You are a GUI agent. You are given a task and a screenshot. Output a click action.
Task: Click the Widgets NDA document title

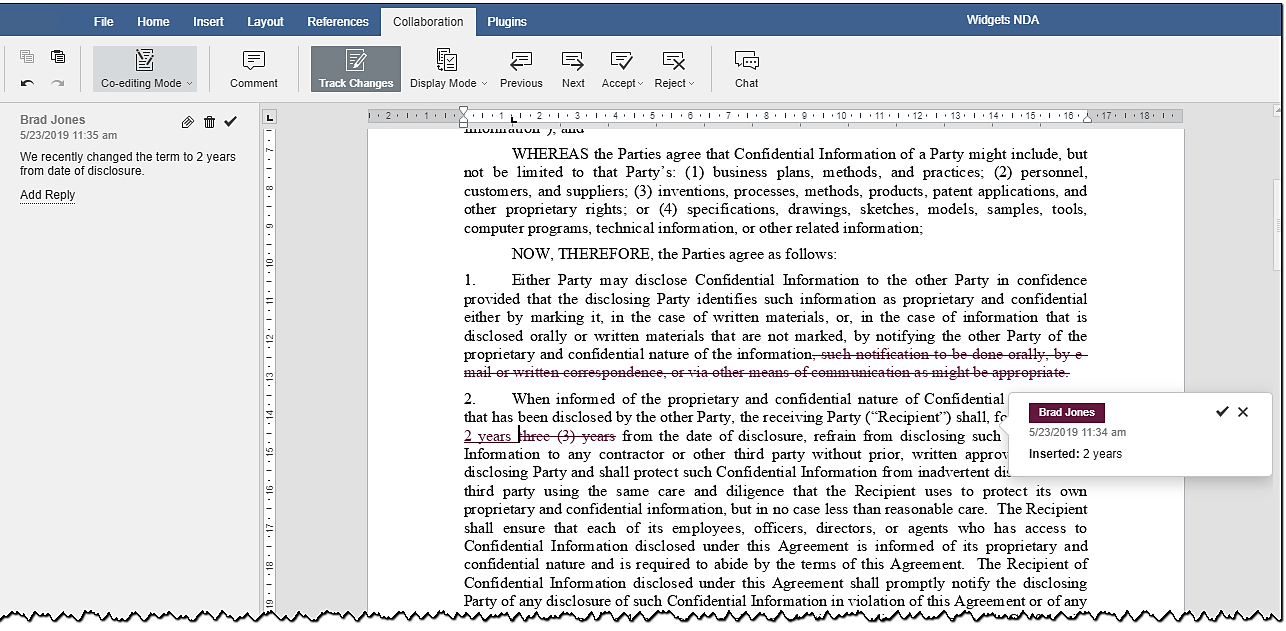click(x=1005, y=20)
